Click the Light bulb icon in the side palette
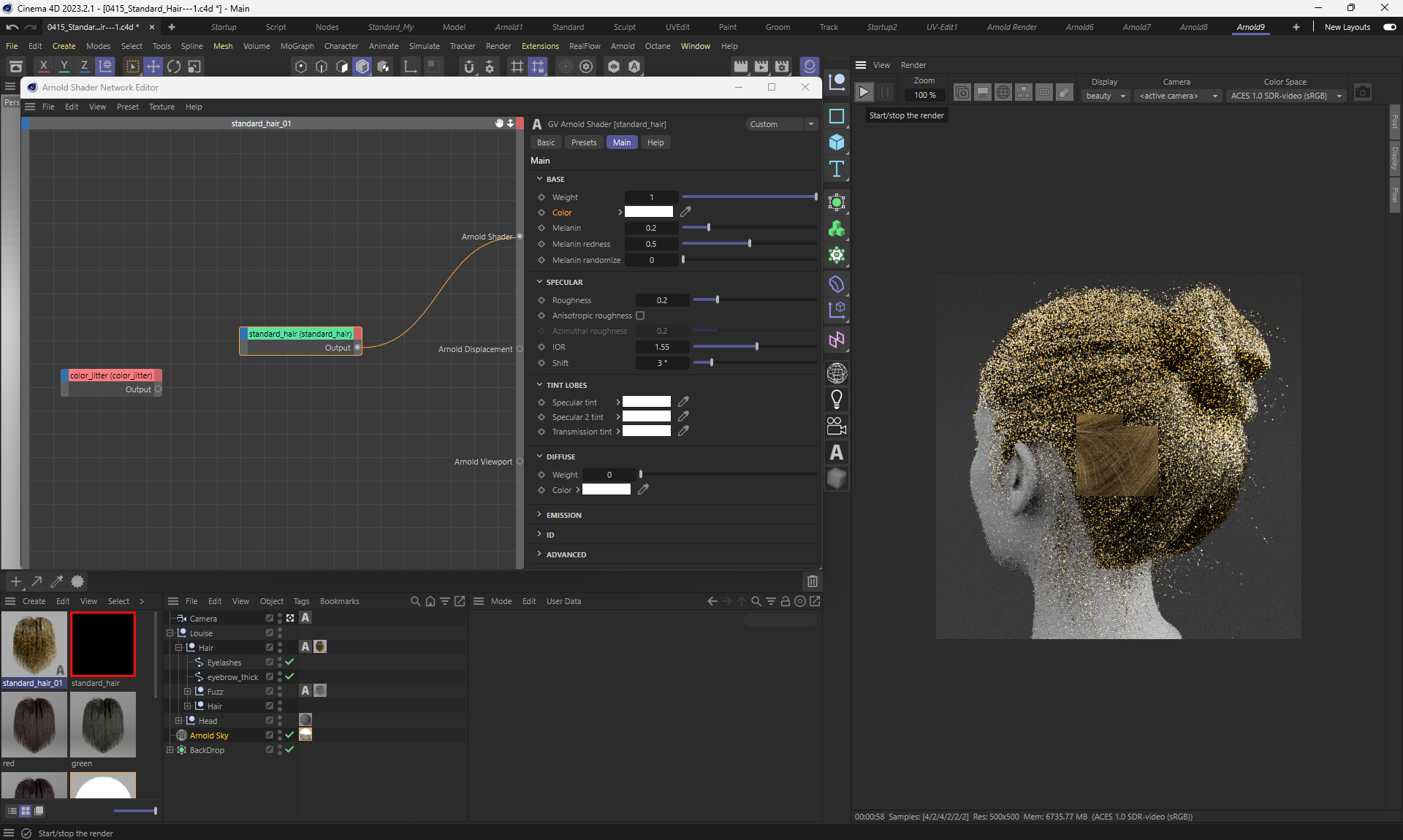 coord(837,400)
